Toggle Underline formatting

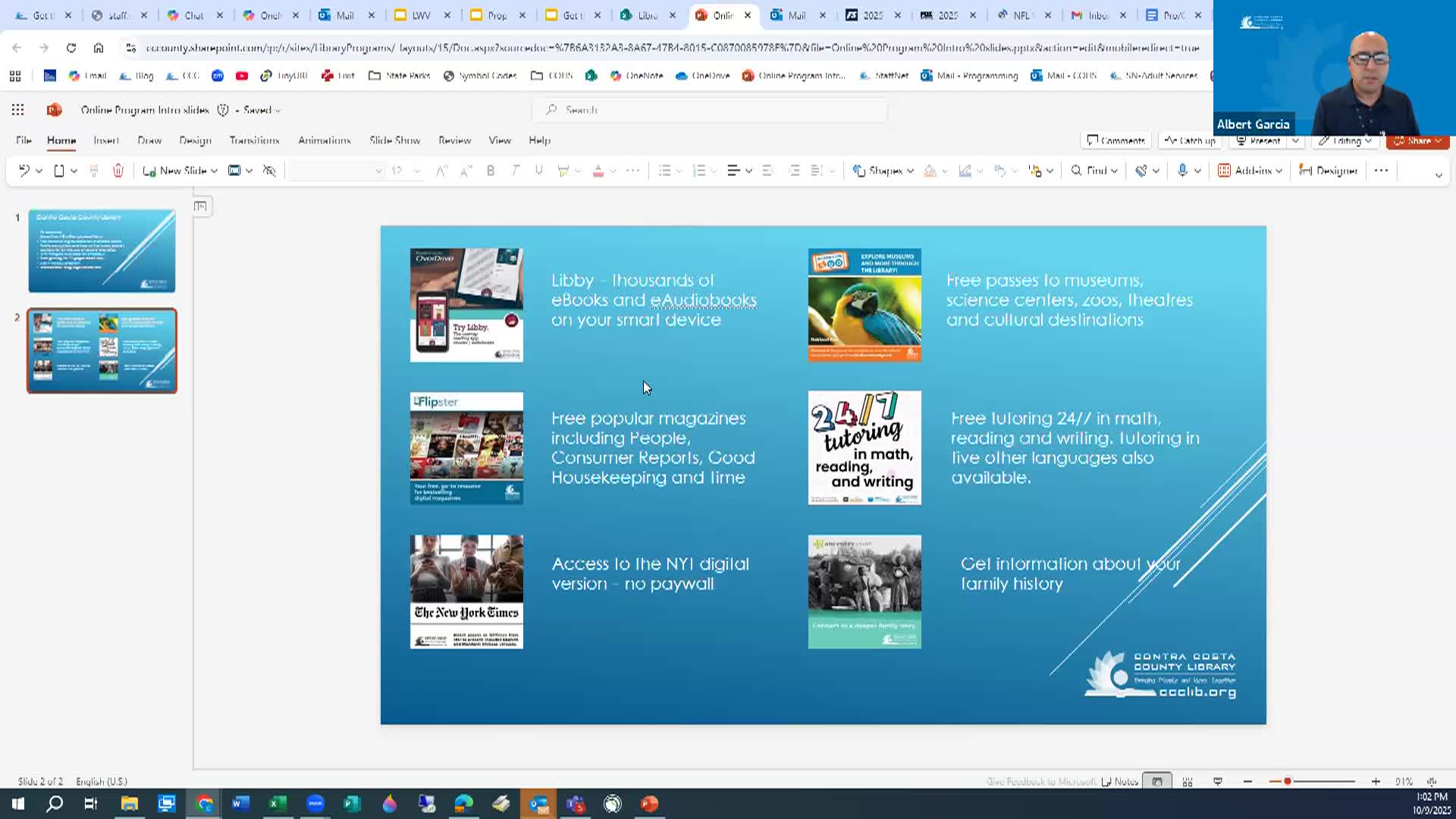click(x=538, y=171)
